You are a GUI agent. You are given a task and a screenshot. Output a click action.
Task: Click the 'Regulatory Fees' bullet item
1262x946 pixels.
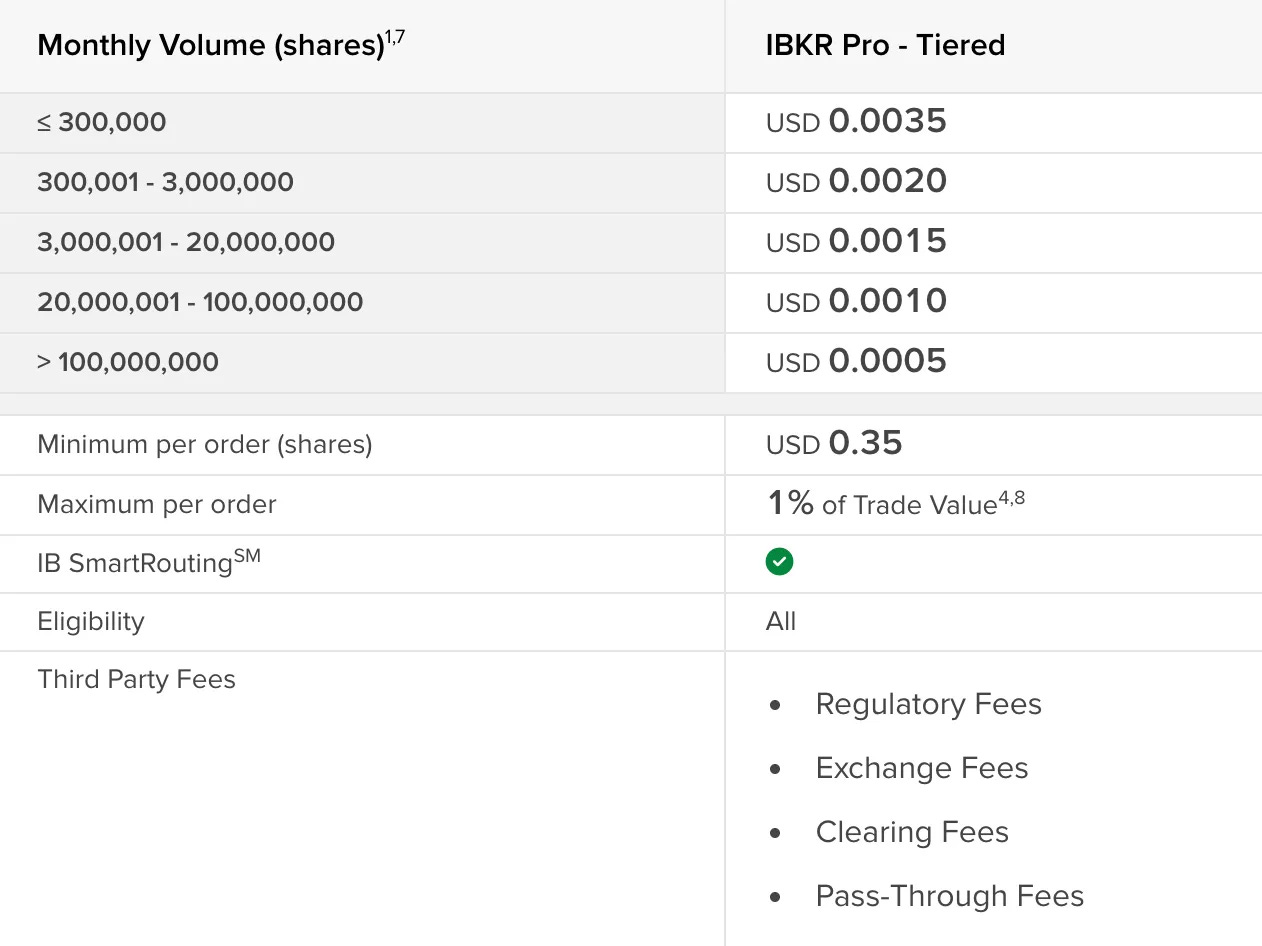[929, 704]
